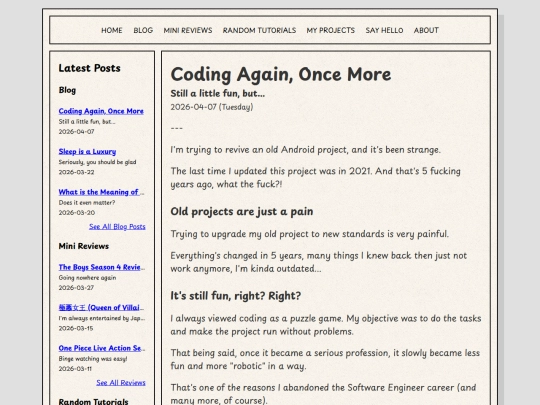The width and height of the screenshot is (540, 405).
Task: Click the paragraph about reviving an old Android project
Action: pos(305,150)
